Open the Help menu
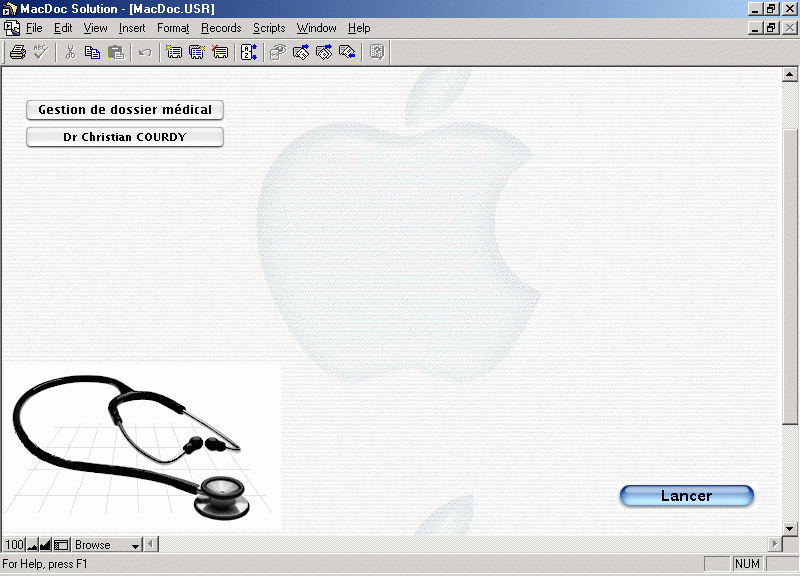The height and width of the screenshot is (576, 800). [359, 28]
